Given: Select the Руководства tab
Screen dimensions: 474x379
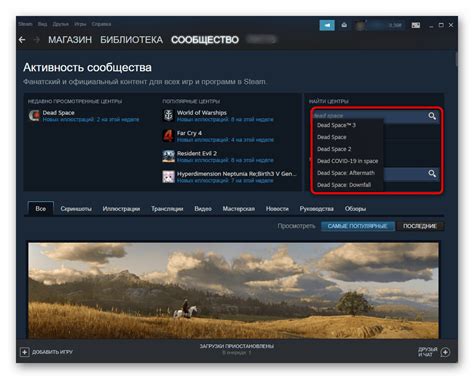Looking at the screenshot, I should [317, 209].
